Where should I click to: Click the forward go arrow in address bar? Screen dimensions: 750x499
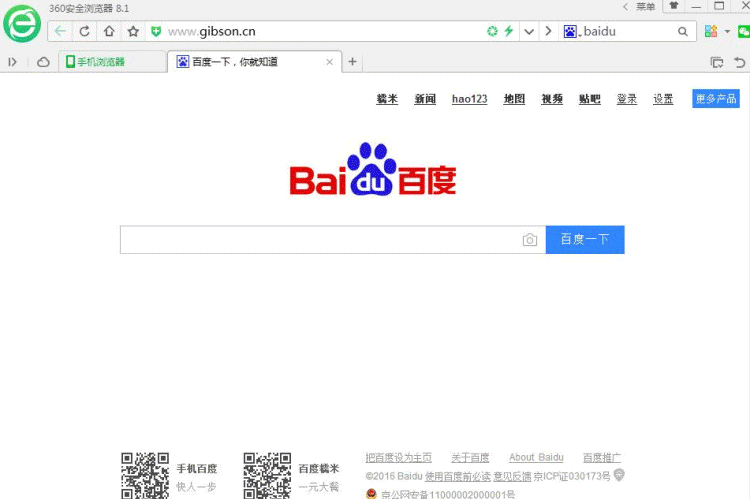[x=548, y=32]
